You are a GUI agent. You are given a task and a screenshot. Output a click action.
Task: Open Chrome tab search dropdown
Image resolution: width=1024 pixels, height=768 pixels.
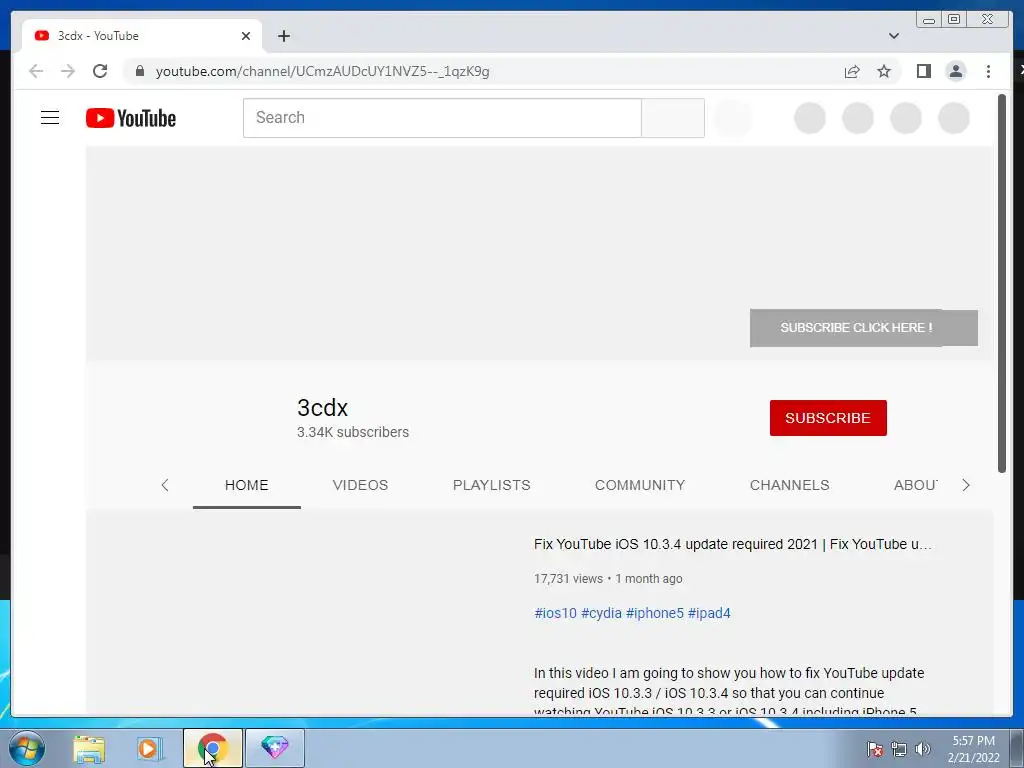894,36
